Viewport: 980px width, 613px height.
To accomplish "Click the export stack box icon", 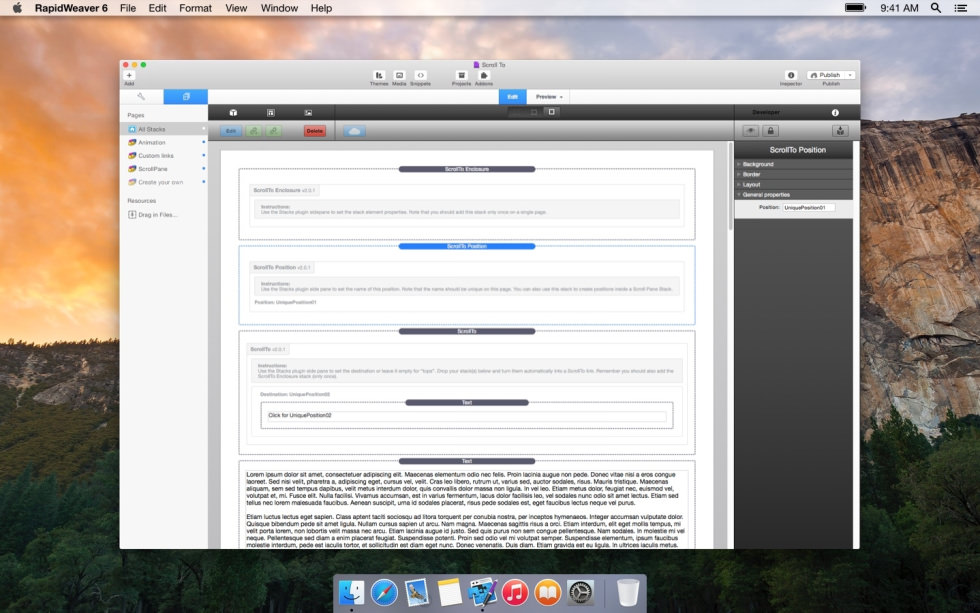I will [x=840, y=131].
